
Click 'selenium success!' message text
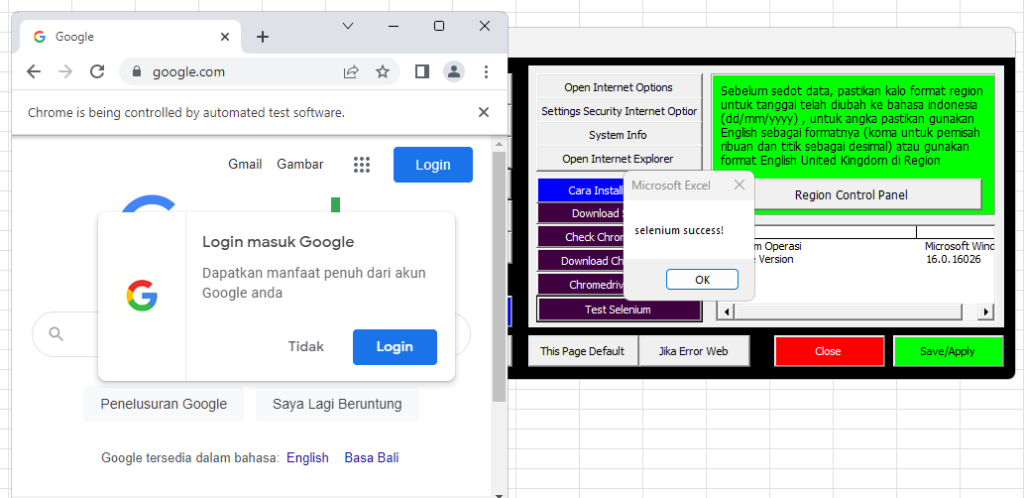point(679,230)
